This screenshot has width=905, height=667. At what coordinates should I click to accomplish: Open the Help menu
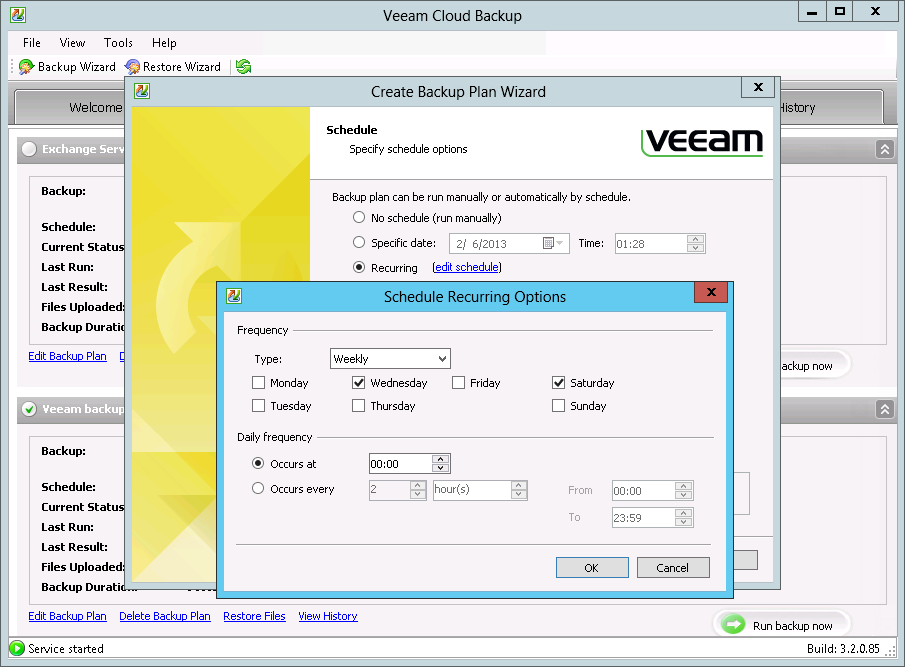point(164,43)
